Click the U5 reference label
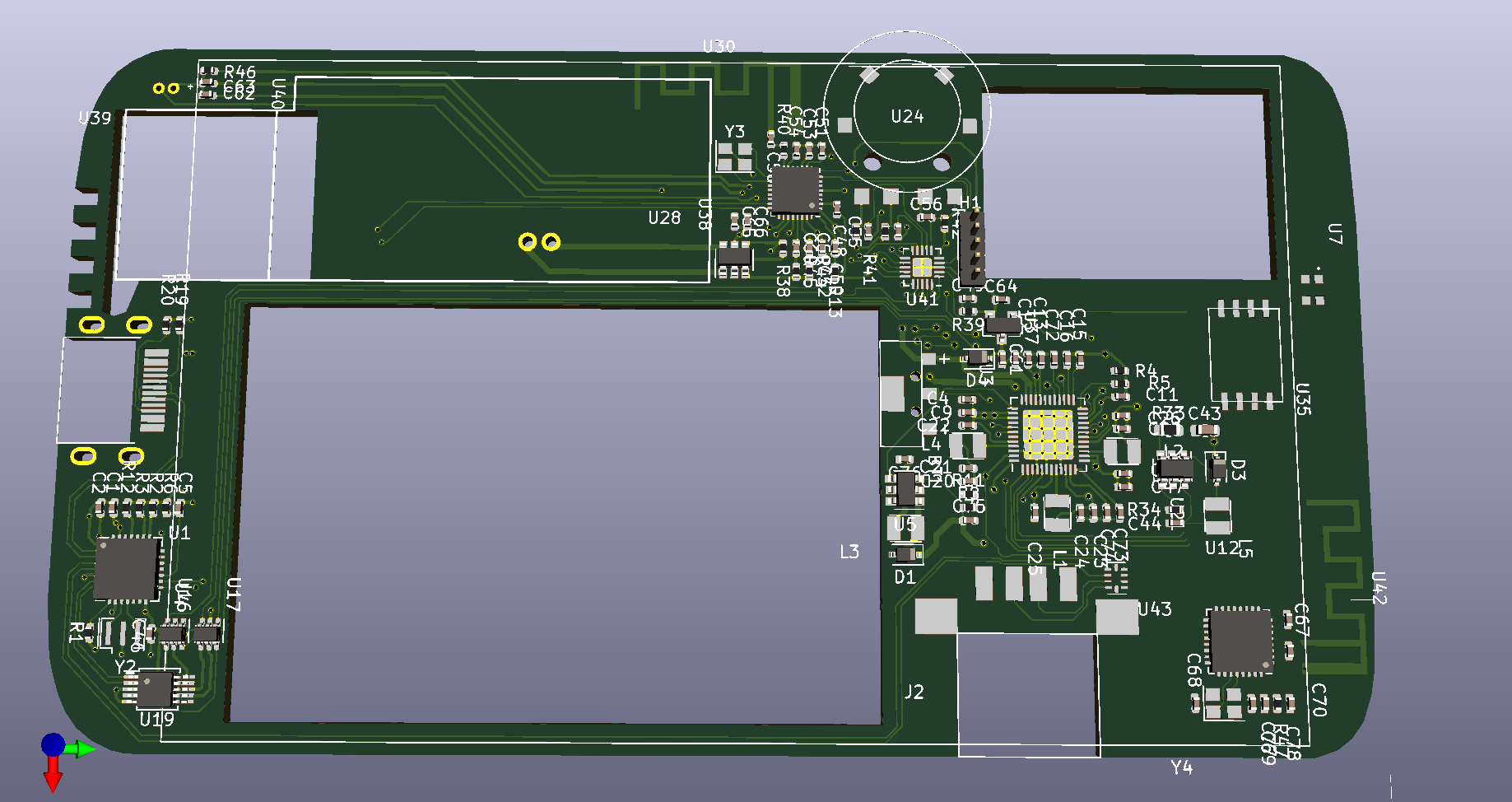The width and height of the screenshot is (1512, 802). pyautogui.click(x=905, y=524)
